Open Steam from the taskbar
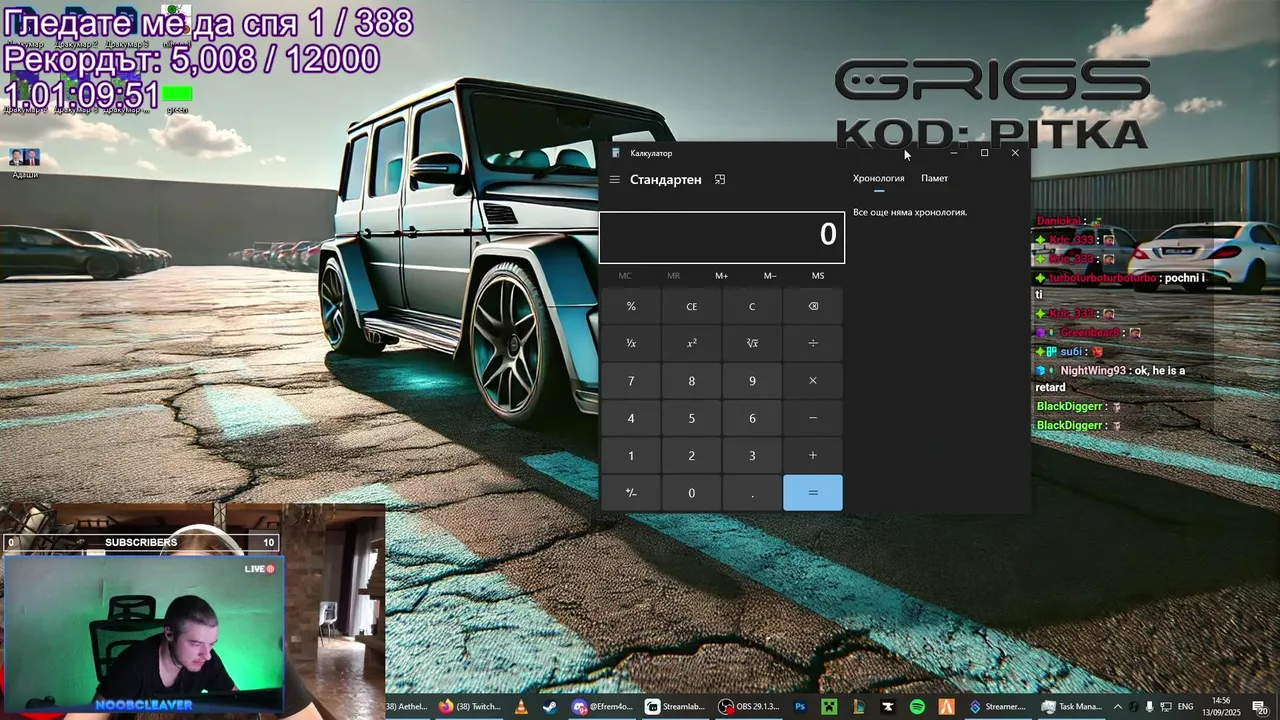The image size is (1280, 720). tap(549, 707)
